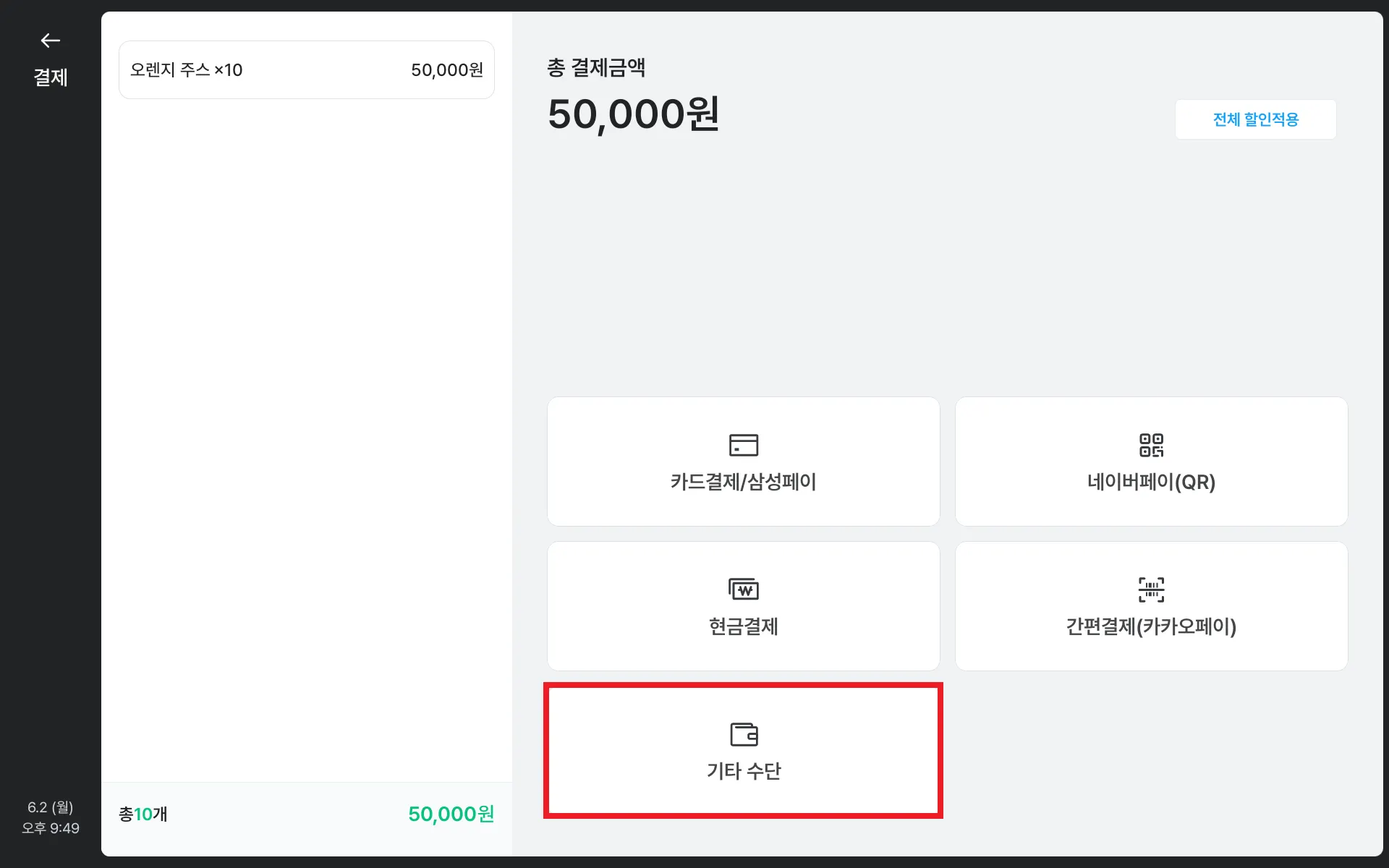Select 간편결제(카카오페이) text label
The image size is (1389, 868).
1150,626
